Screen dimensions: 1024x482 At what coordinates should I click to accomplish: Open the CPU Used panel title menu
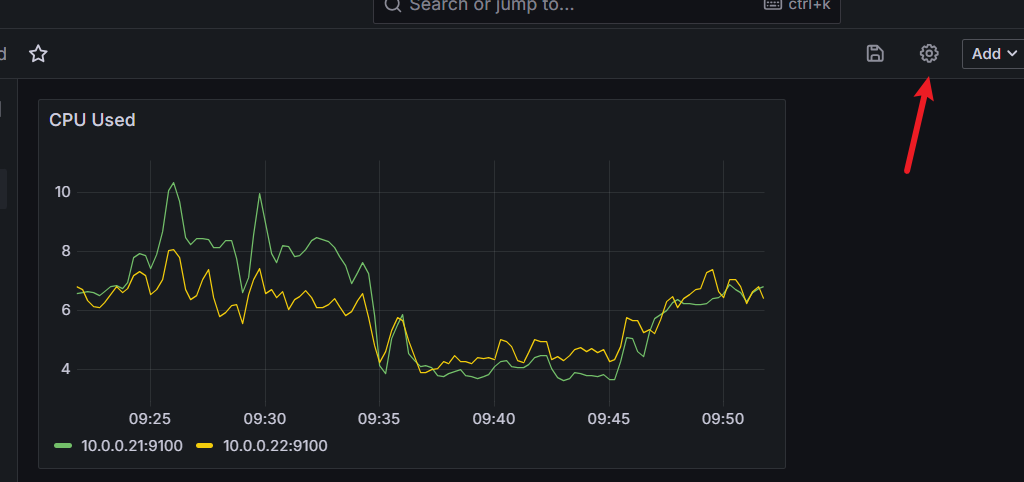(92, 120)
